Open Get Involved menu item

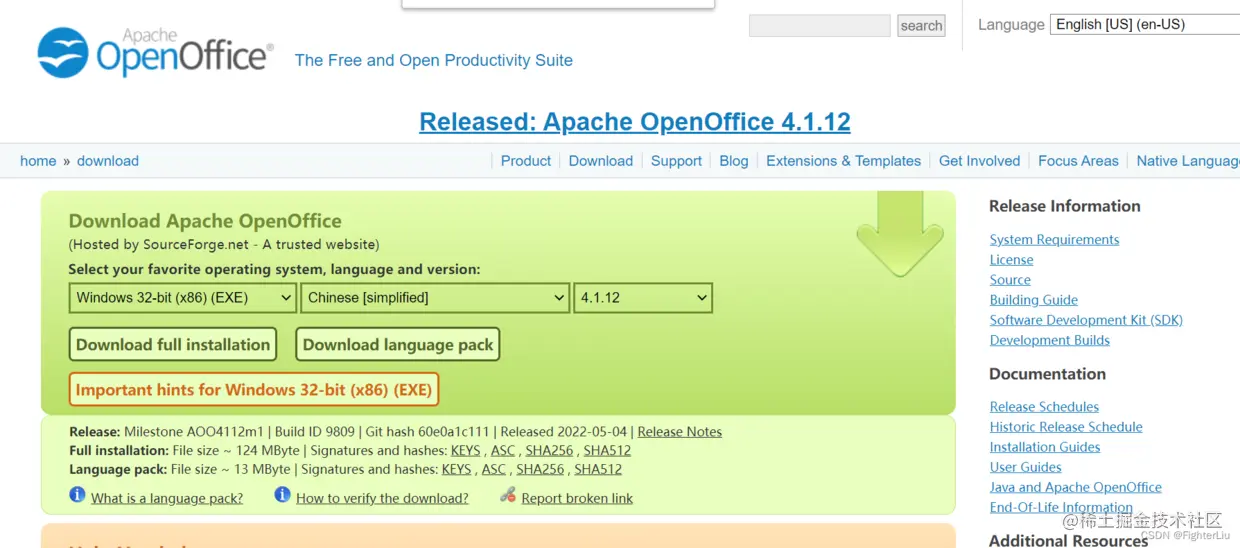tap(979, 161)
